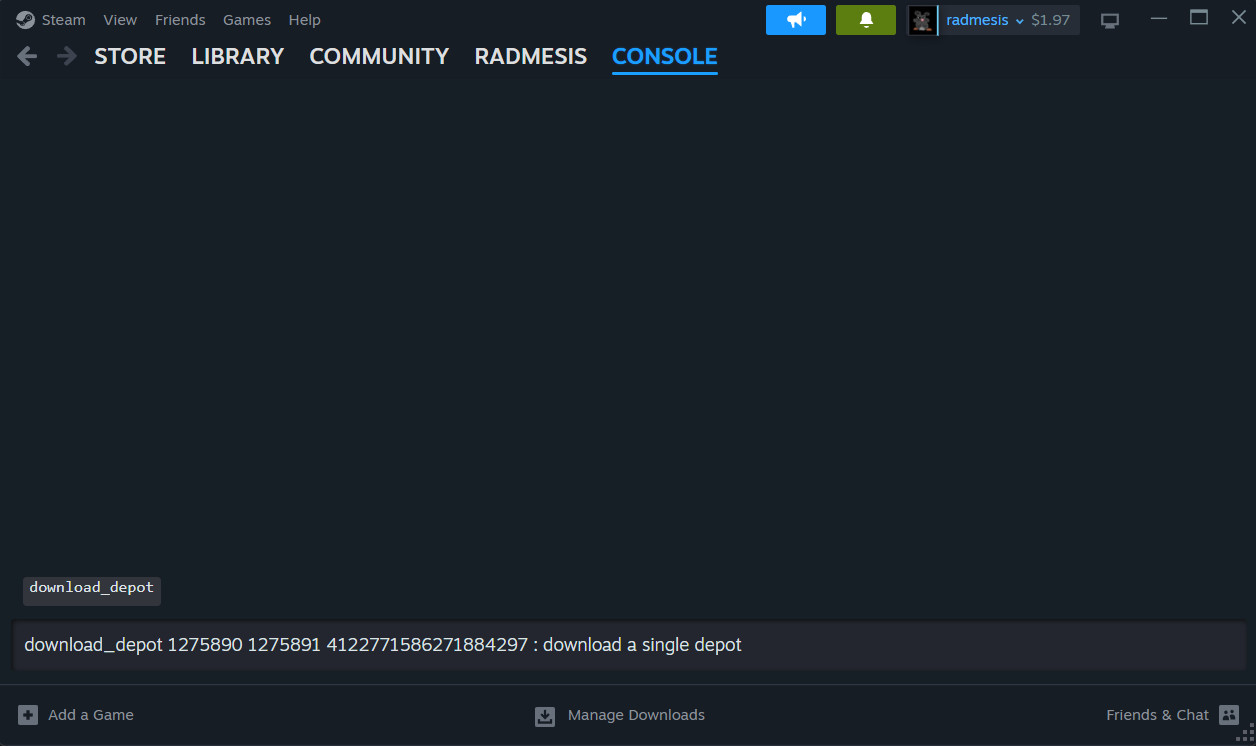The width and height of the screenshot is (1256, 746).
Task: Go forward with the right arrow
Action: (x=67, y=56)
